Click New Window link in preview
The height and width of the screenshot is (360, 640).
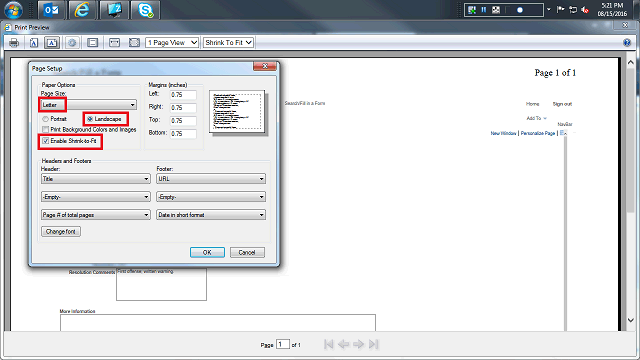click(x=503, y=133)
